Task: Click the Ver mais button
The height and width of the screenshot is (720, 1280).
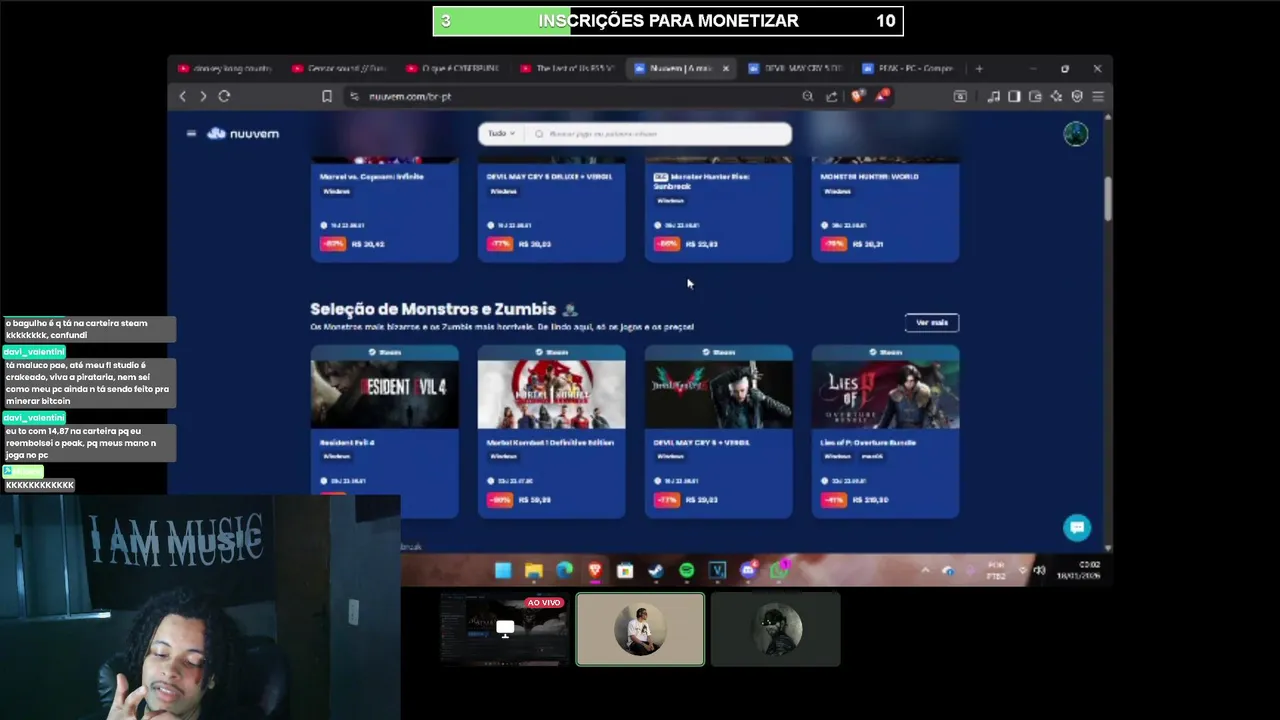Action: 932,322
